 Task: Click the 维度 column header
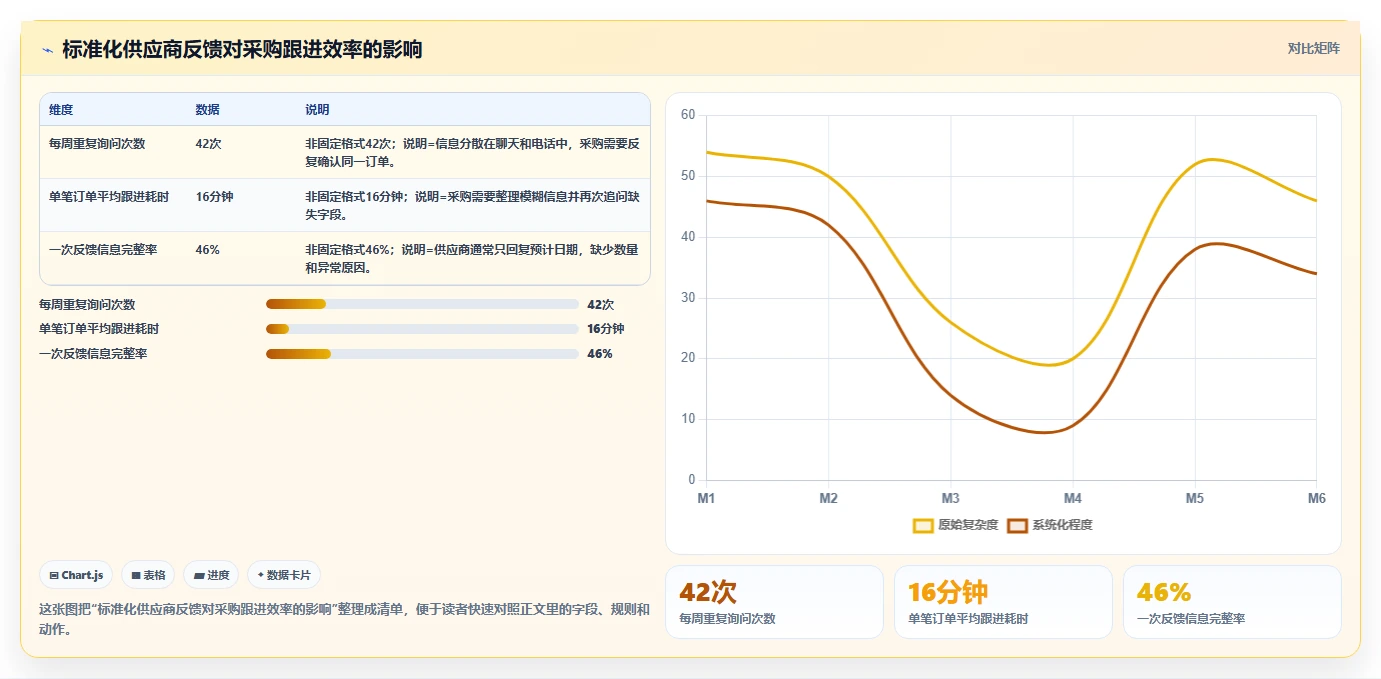[61, 110]
